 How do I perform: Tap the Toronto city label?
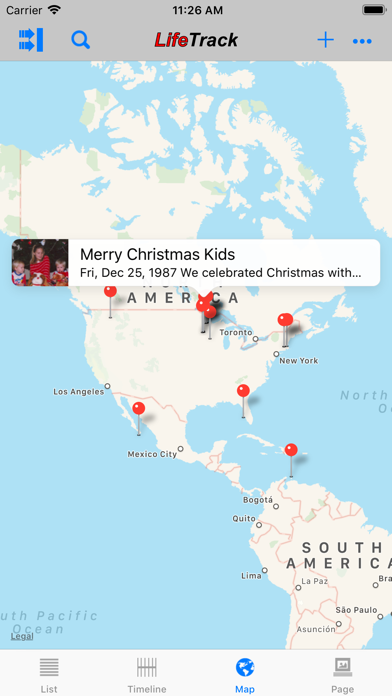click(x=236, y=332)
